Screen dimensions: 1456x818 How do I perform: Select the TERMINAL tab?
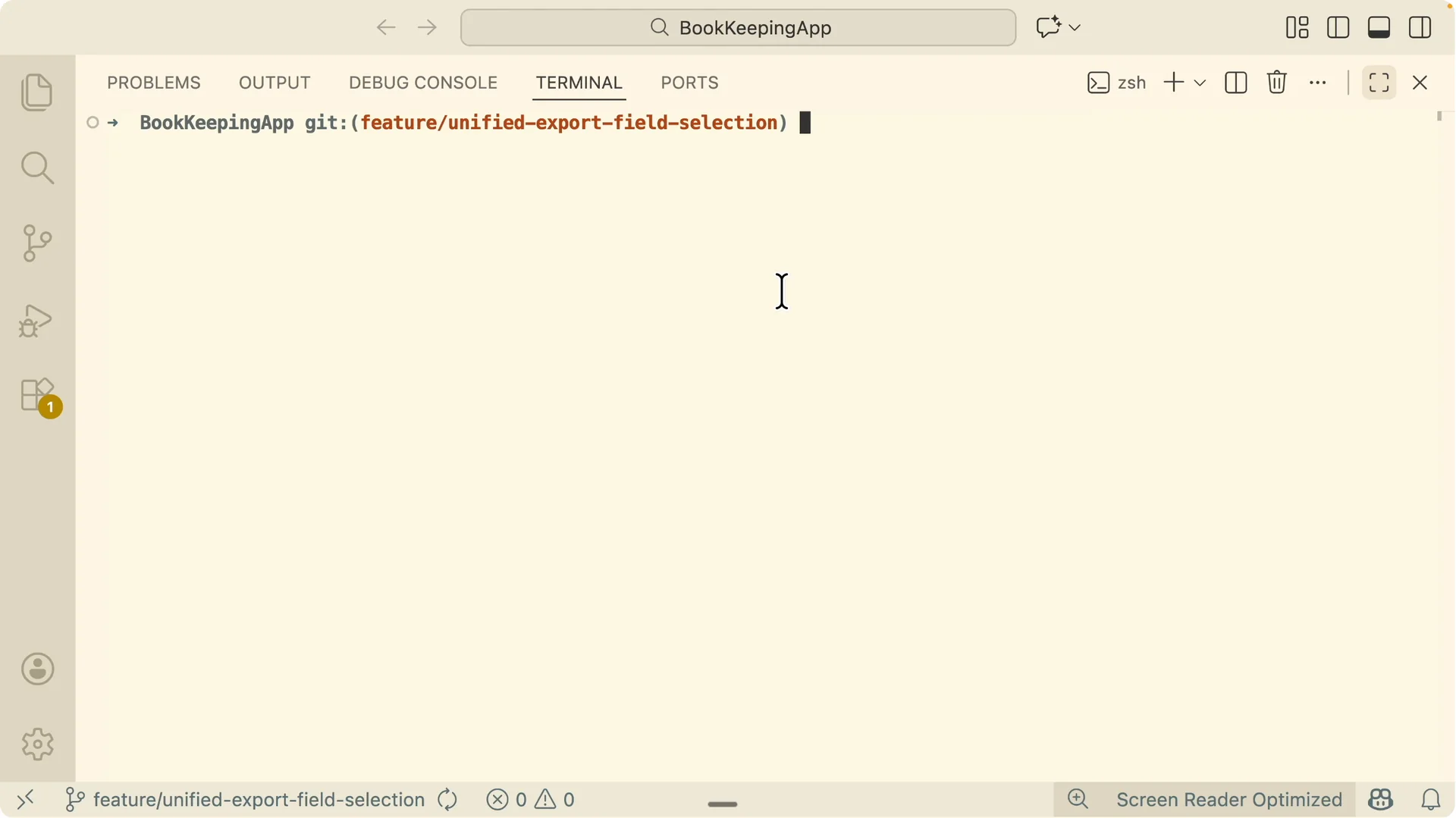coord(579,83)
